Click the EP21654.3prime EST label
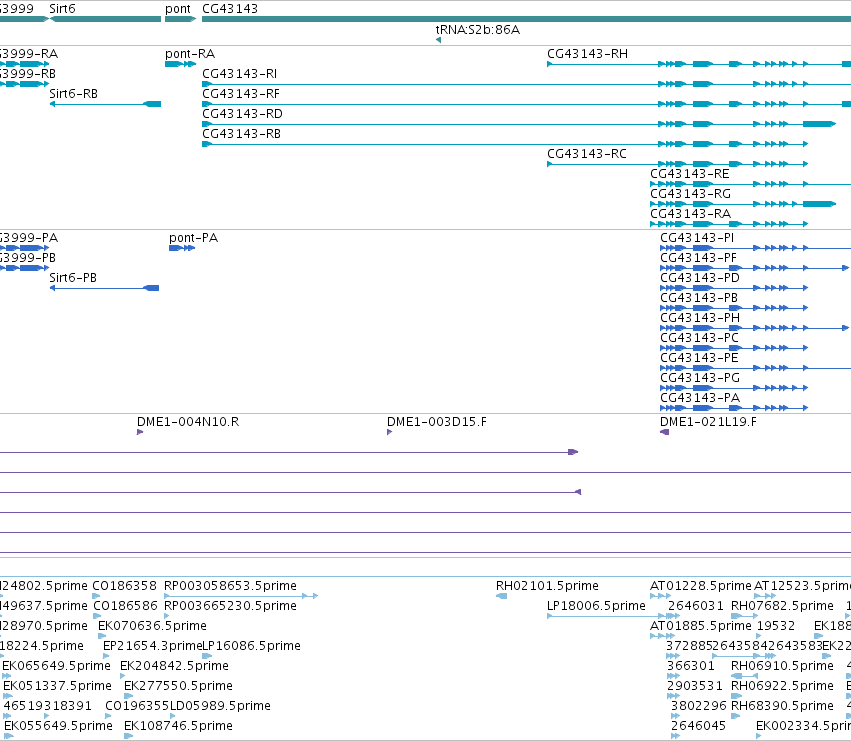The image size is (851, 741). coord(152,646)
